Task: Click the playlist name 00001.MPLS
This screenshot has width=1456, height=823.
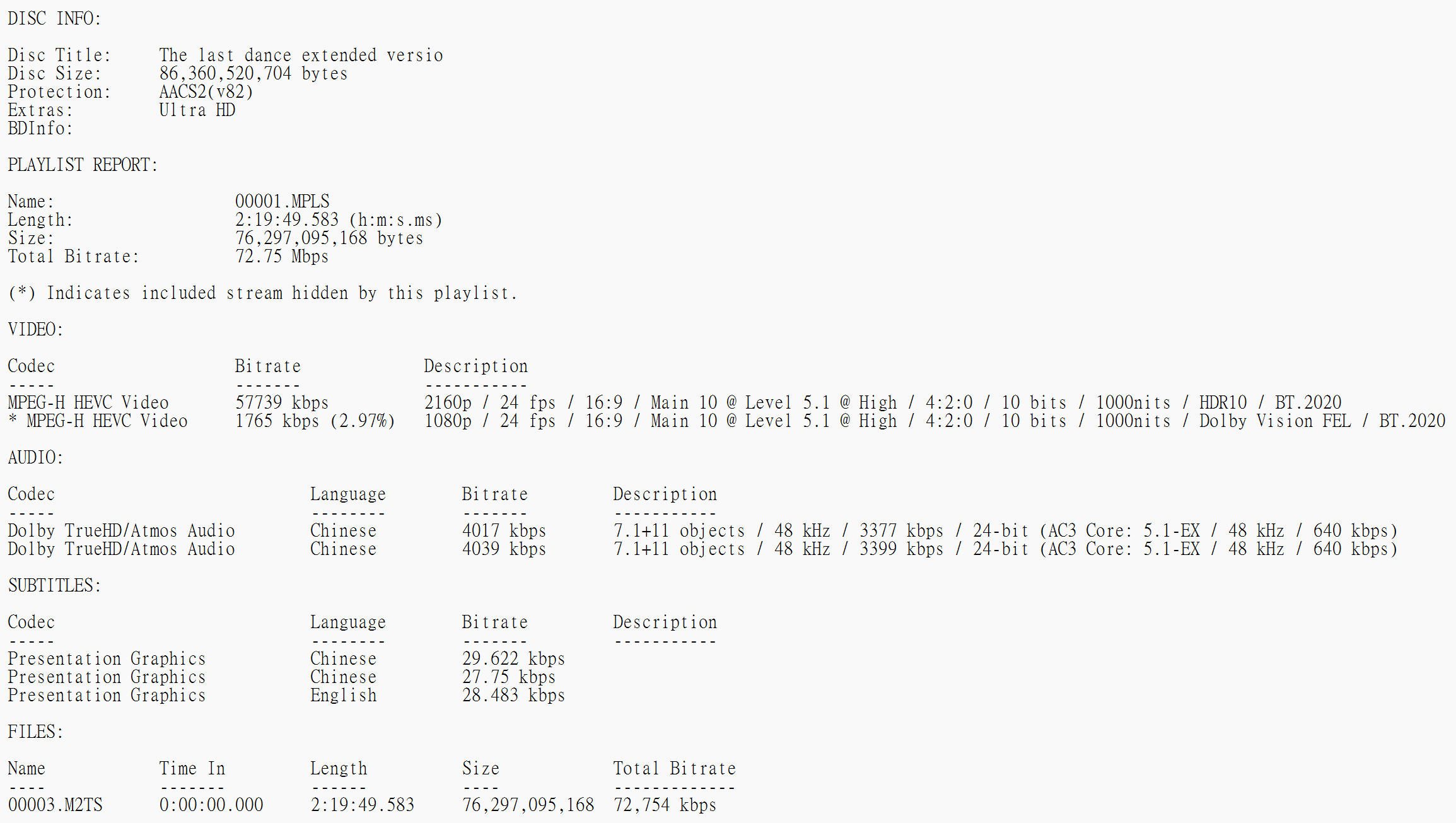Action: tap(282, 201)
